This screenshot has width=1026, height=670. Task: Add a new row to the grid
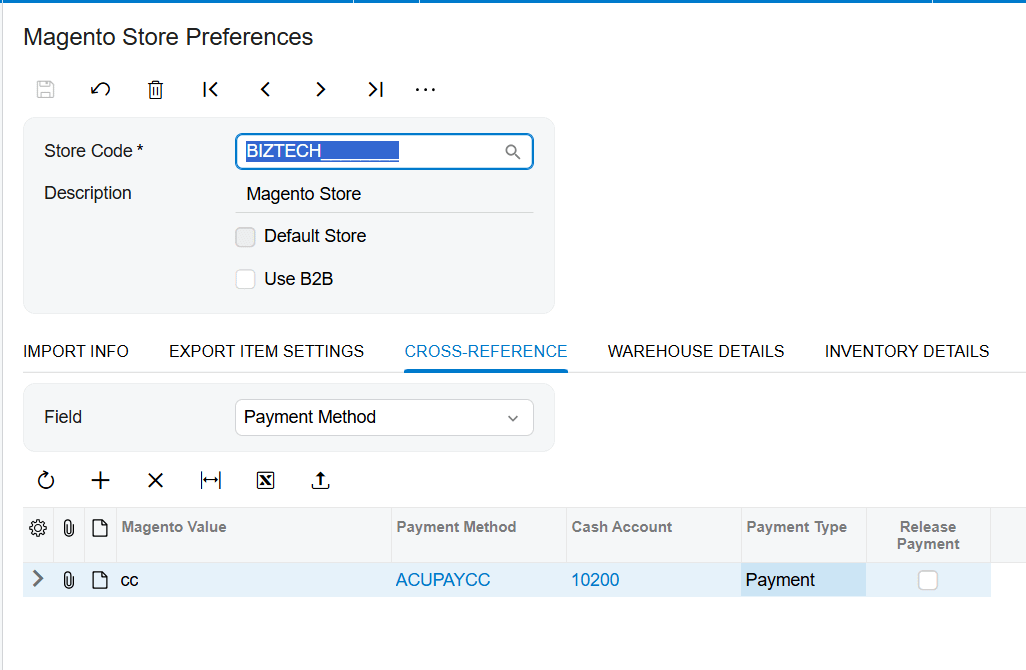[100, 481]
